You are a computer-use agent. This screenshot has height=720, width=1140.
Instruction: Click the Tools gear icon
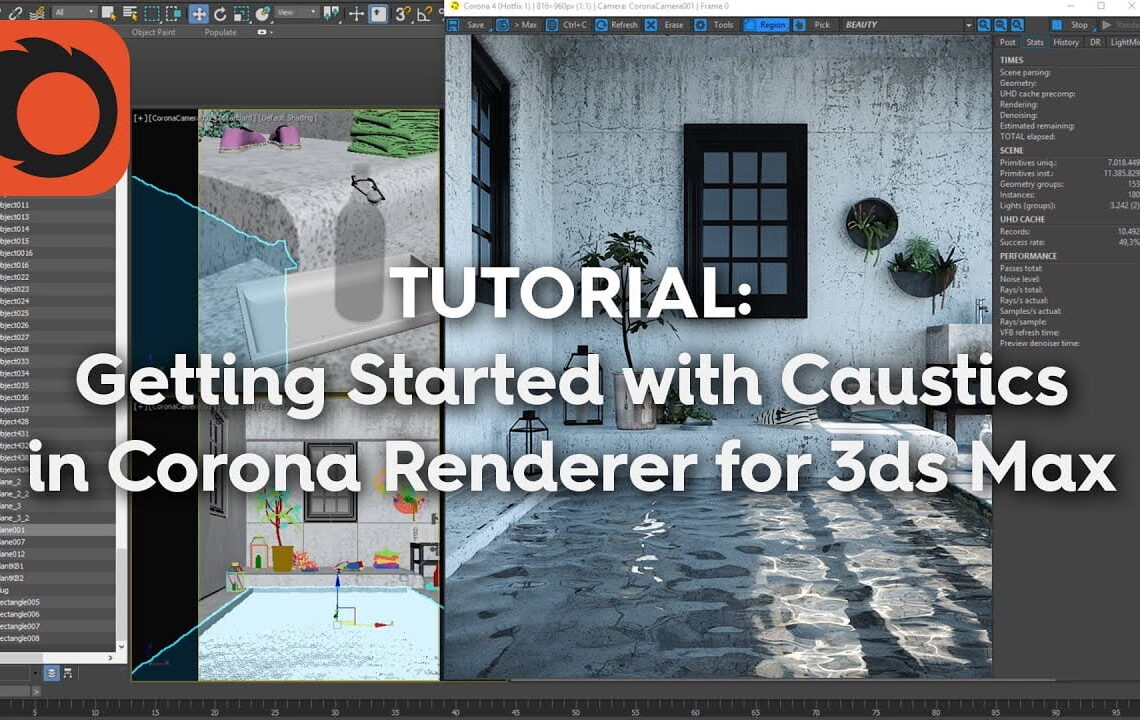click(700, 25)
